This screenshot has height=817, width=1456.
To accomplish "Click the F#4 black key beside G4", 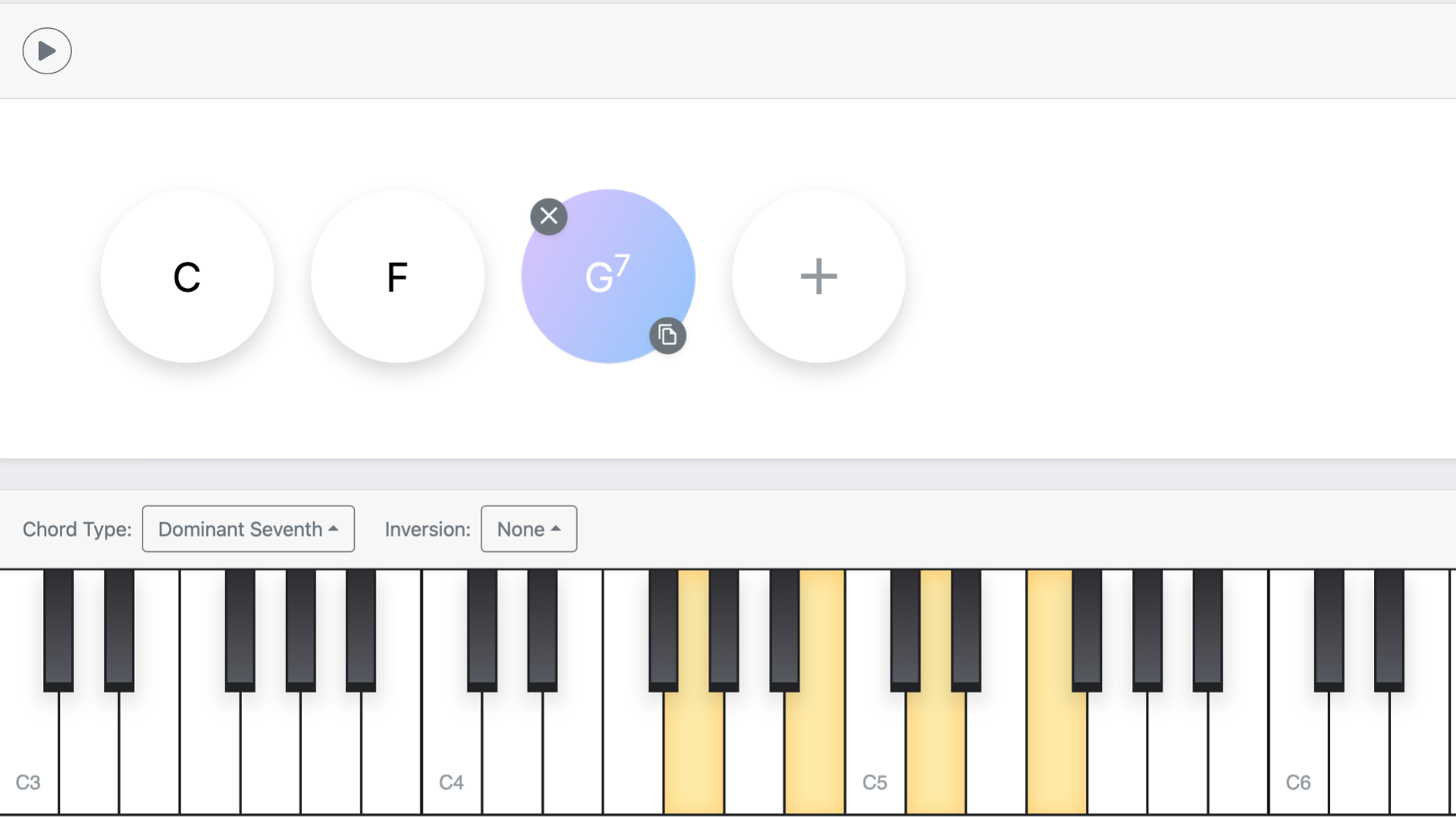I will click(664, 629).
